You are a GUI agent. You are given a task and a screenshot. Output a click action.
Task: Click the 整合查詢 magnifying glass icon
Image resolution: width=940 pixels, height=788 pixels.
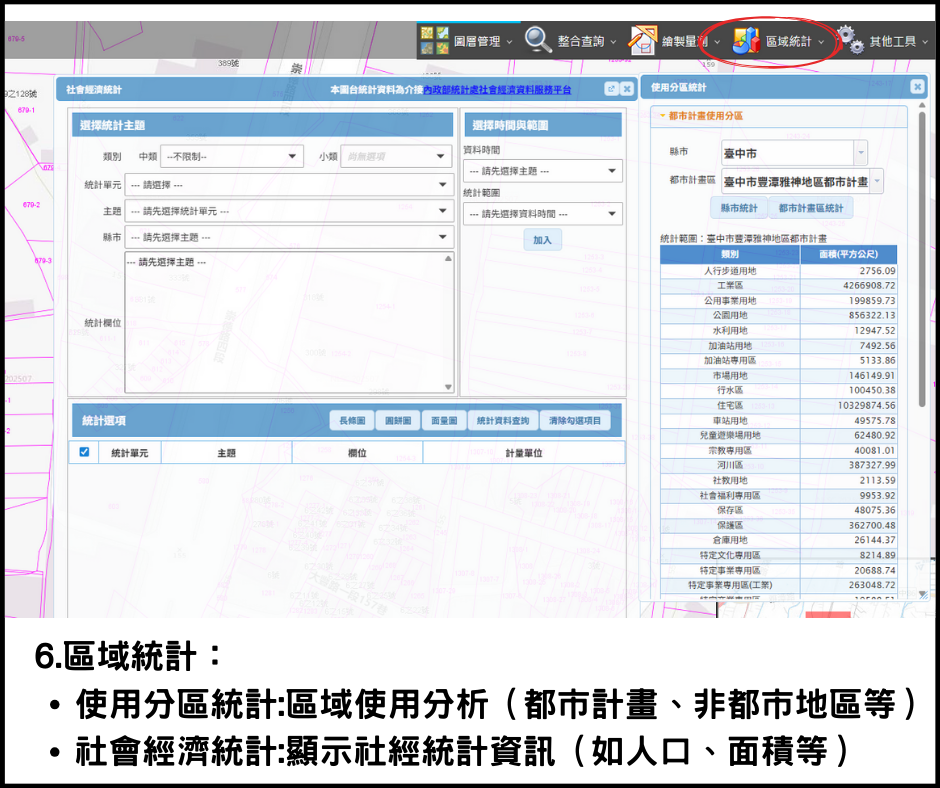coord(539,41)
